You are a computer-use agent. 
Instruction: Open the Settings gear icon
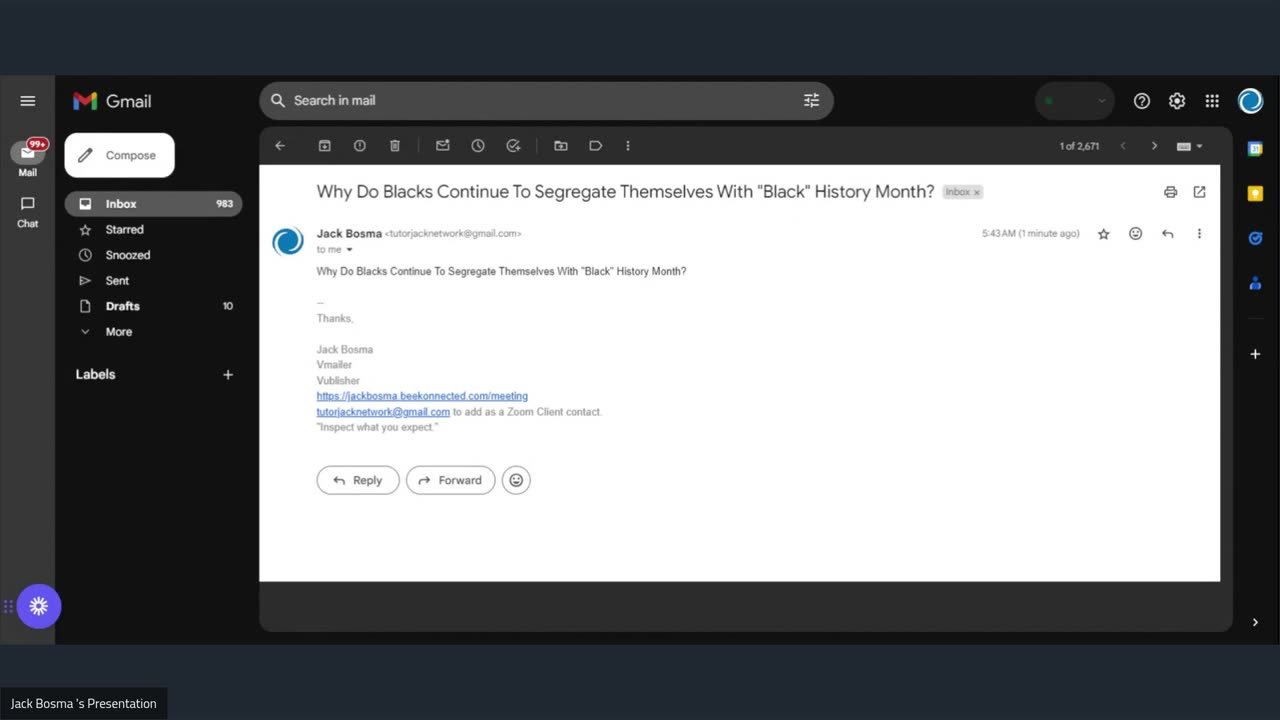(1177, 101)
